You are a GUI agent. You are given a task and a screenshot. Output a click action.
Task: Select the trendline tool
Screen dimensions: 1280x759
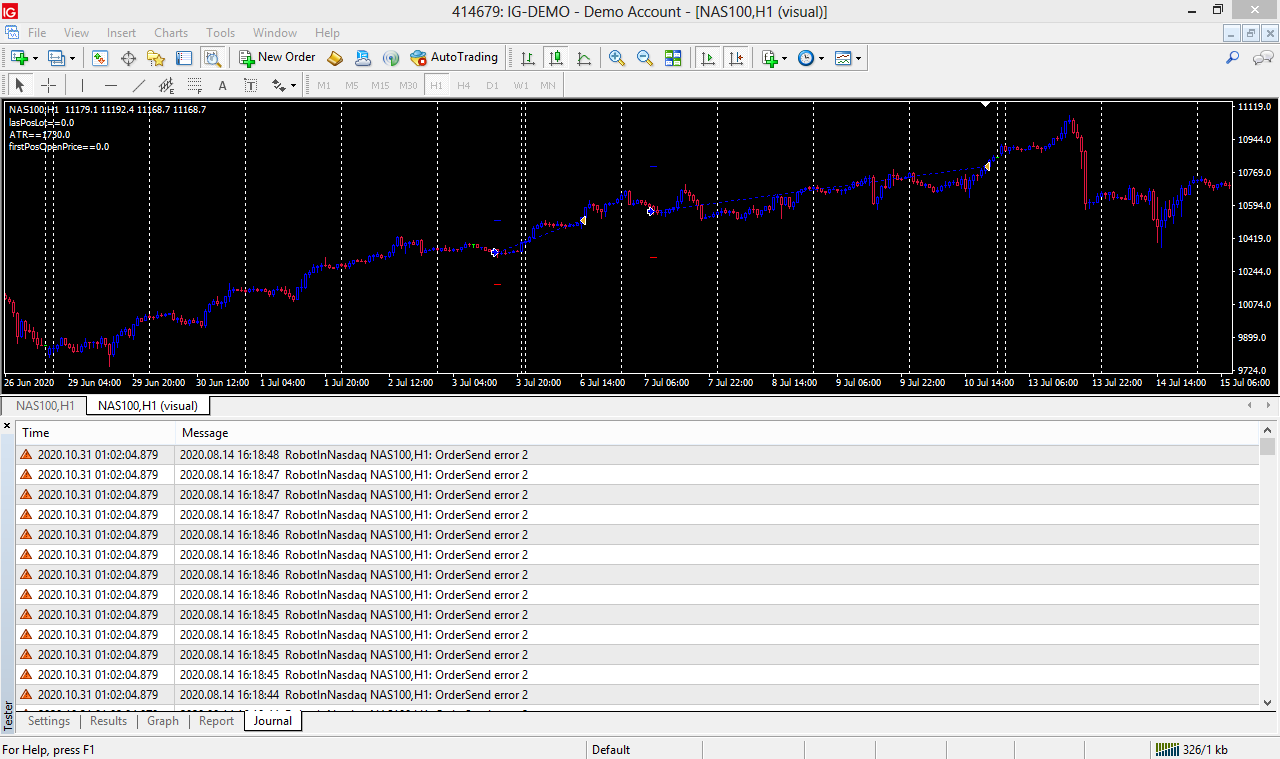click(x=139, y=85)
